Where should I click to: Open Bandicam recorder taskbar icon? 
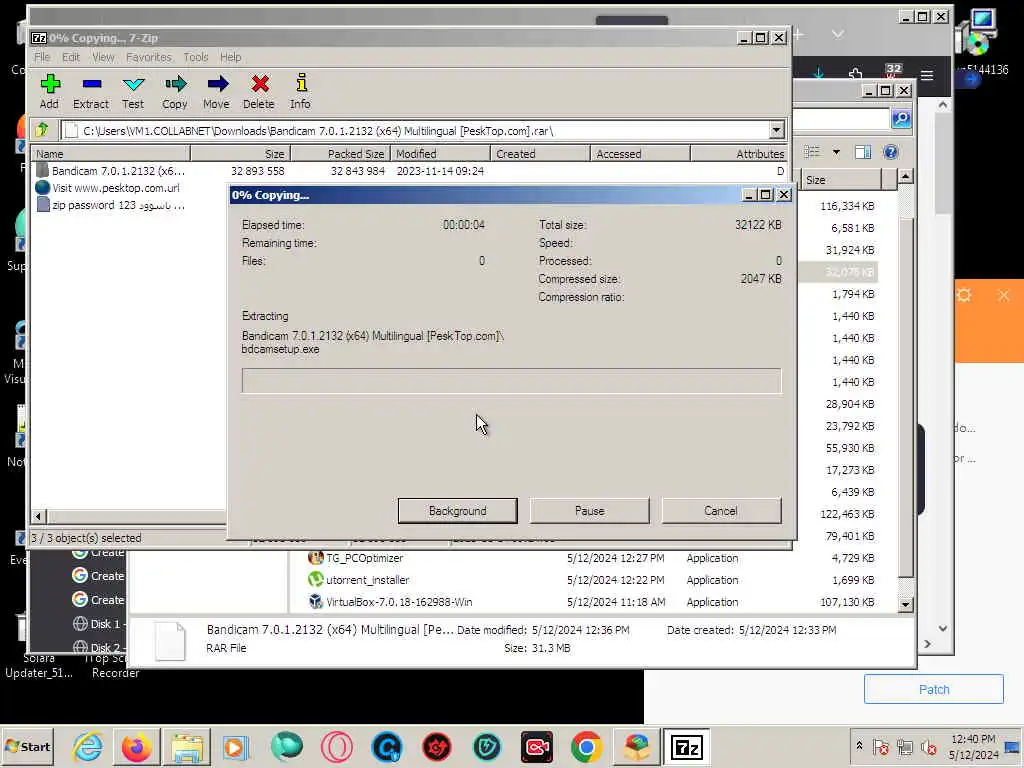click(x=537, y=746)
